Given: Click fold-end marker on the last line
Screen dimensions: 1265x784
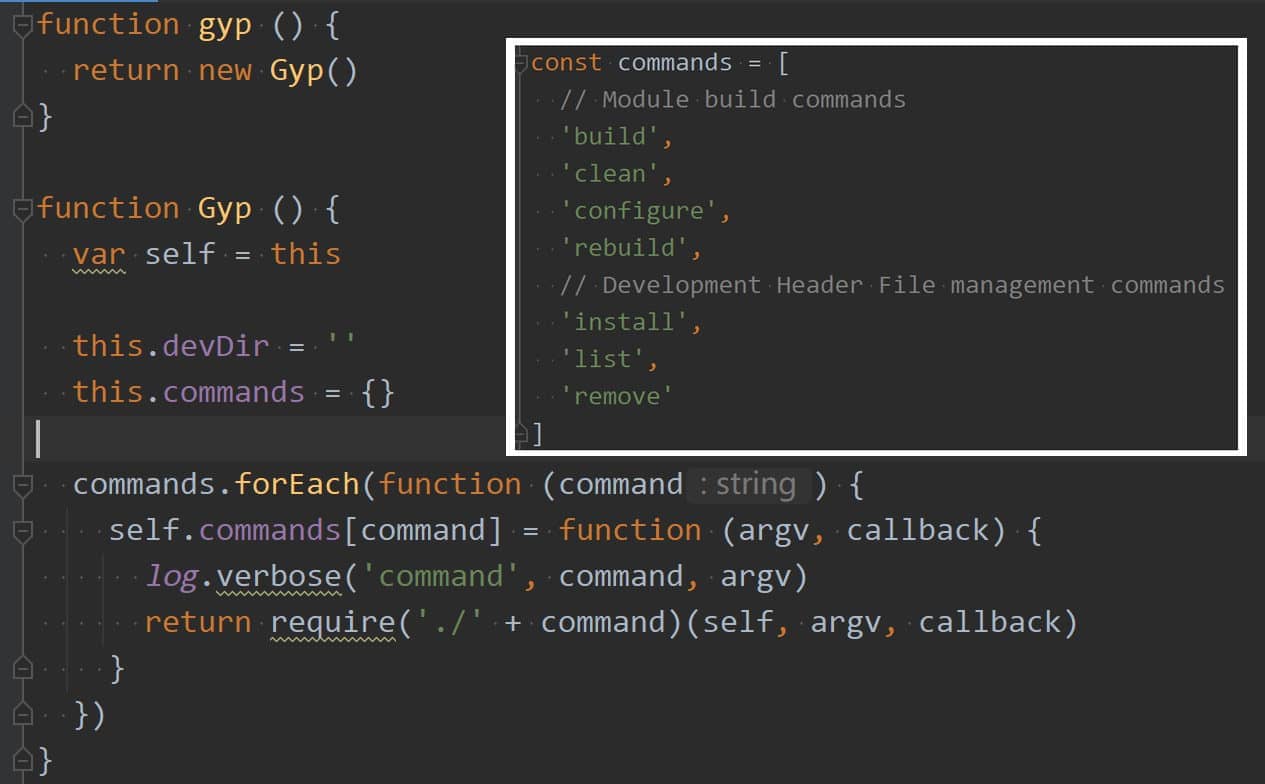Looking at the screenshot, I should [x=22, y=760].
